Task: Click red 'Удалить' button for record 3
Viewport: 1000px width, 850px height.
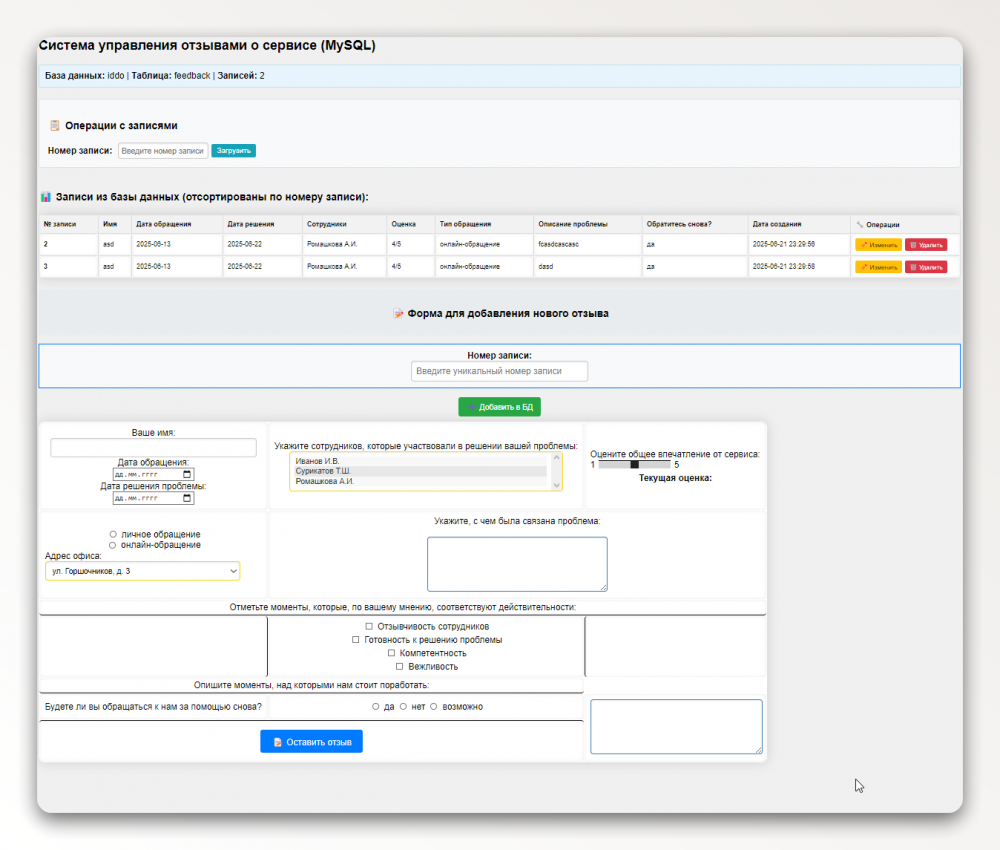Action: (x=925, y=267)
